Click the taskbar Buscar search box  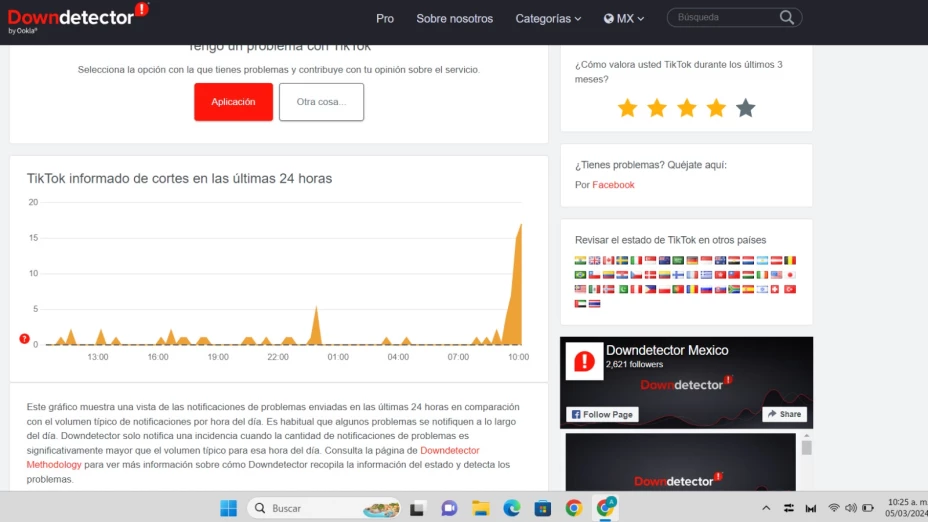pyautogui.click(x=324, y=508)
